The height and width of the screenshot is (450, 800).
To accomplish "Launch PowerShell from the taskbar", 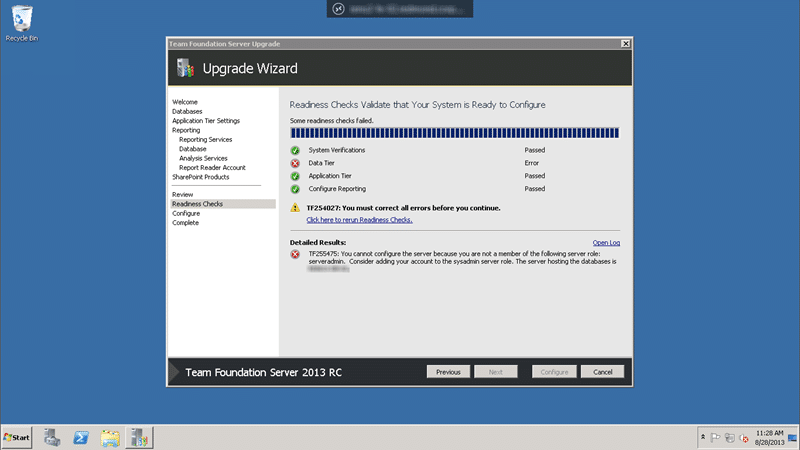I will click(81, 438).
